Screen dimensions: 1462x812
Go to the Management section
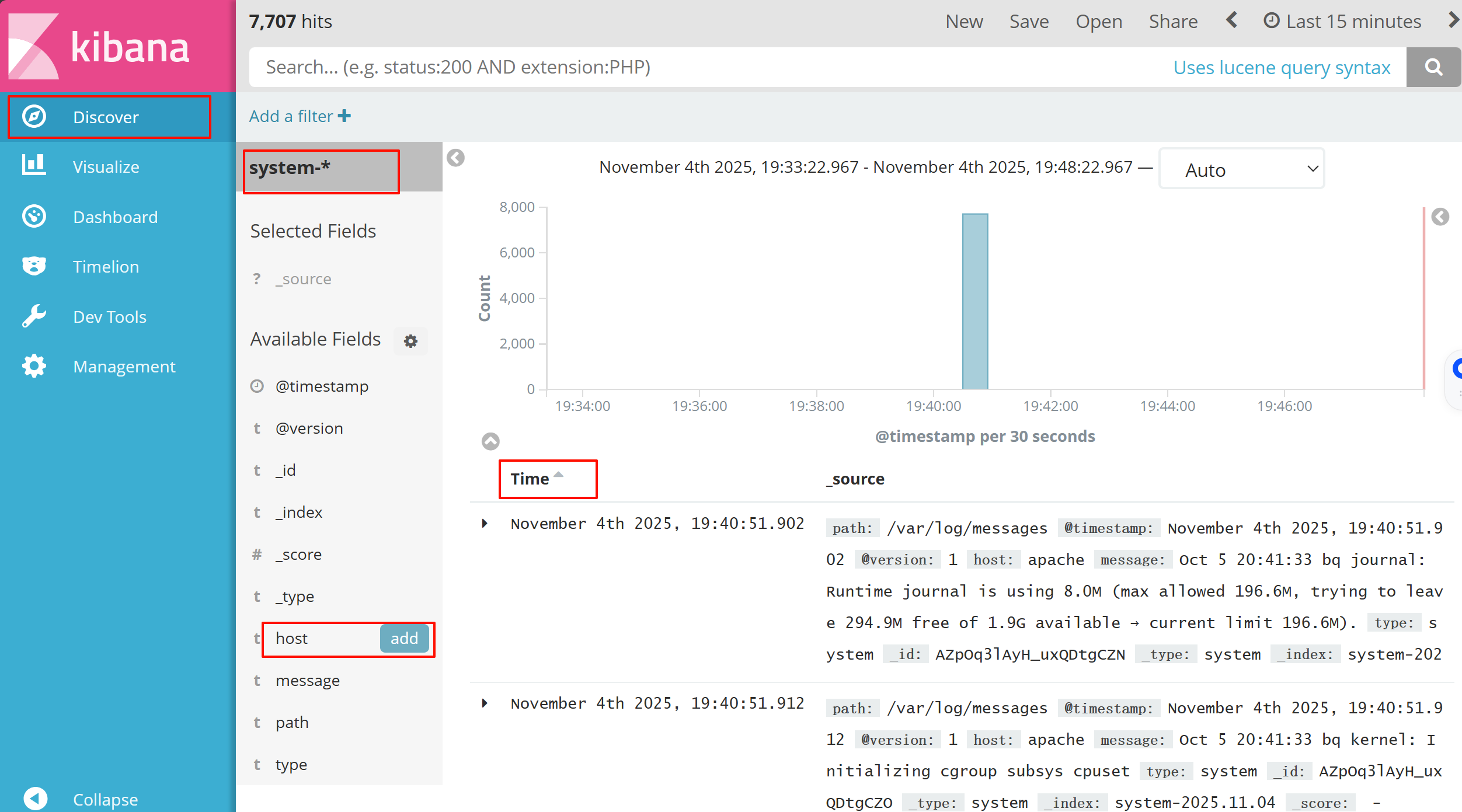point(118,366)
